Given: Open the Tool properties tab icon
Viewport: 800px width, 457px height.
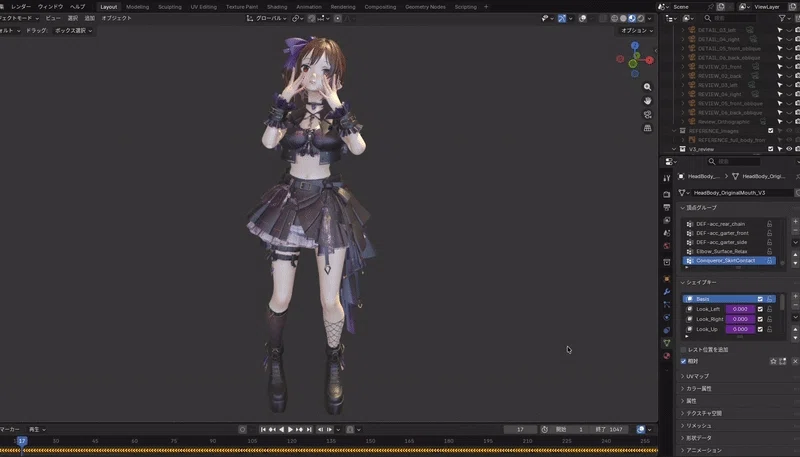Looking at the screenshot, I should pyautogui.click(x=666, y=178).
